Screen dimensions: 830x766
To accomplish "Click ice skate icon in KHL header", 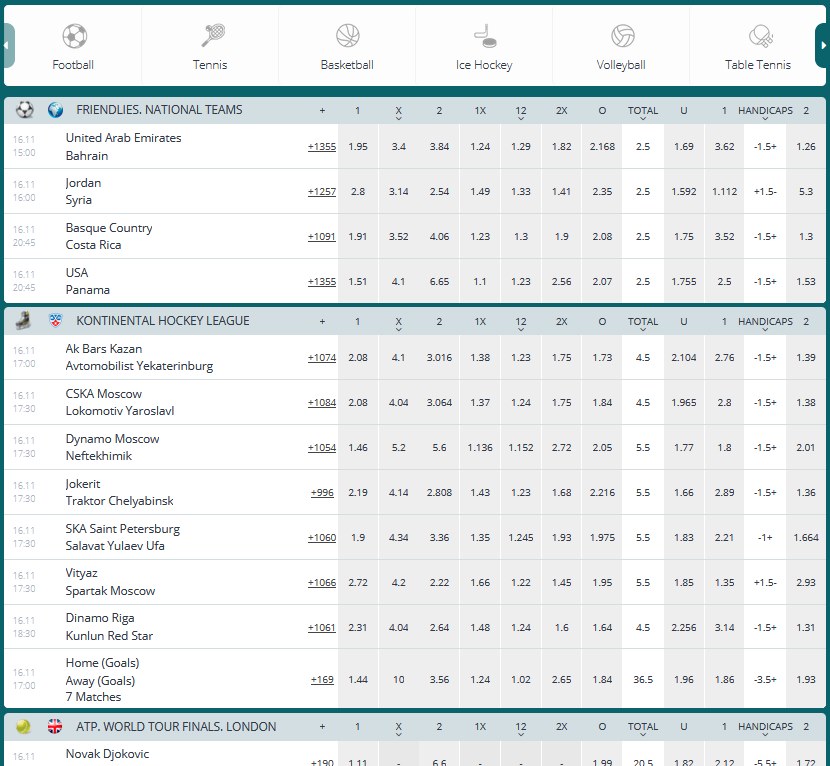I will (23, 320).
